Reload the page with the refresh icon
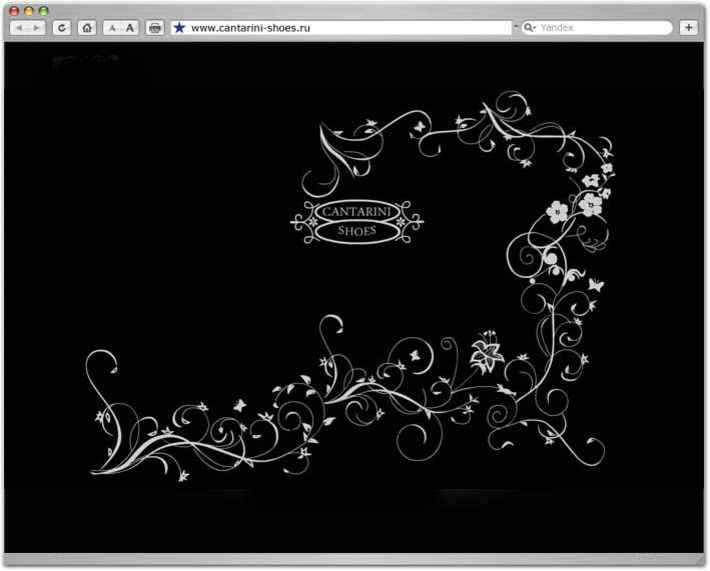This screenshot has width=710, height=571. coord(62,28)
